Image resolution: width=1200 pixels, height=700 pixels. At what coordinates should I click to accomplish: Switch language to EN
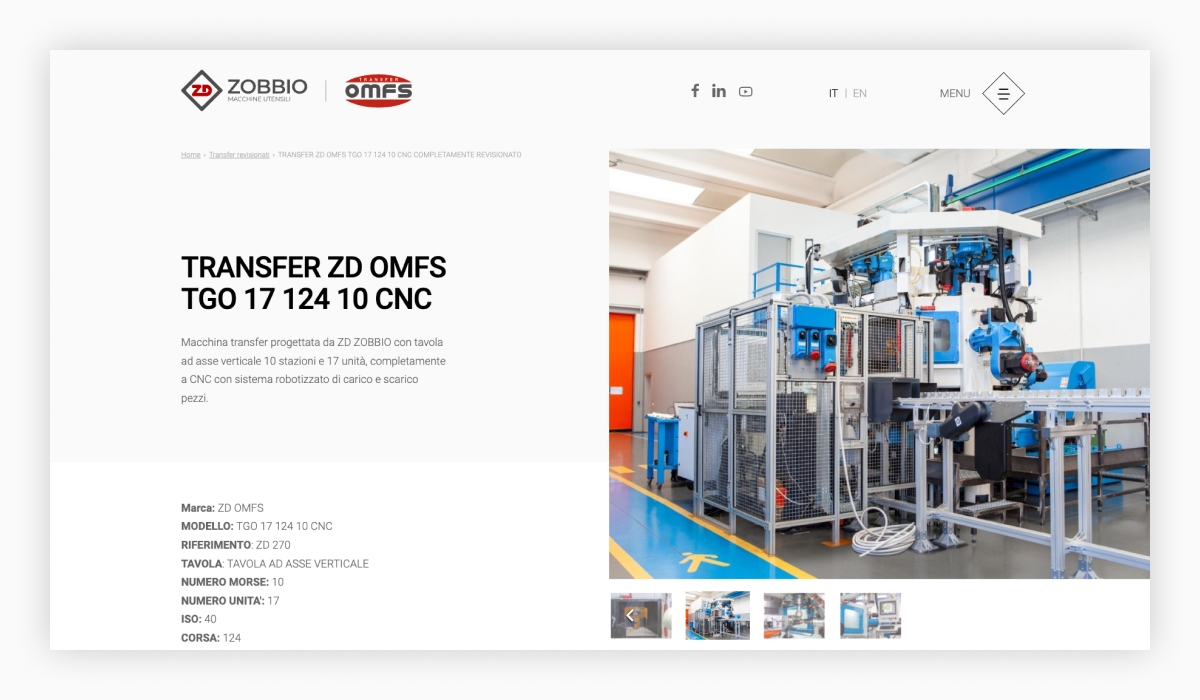coord(860,93)
